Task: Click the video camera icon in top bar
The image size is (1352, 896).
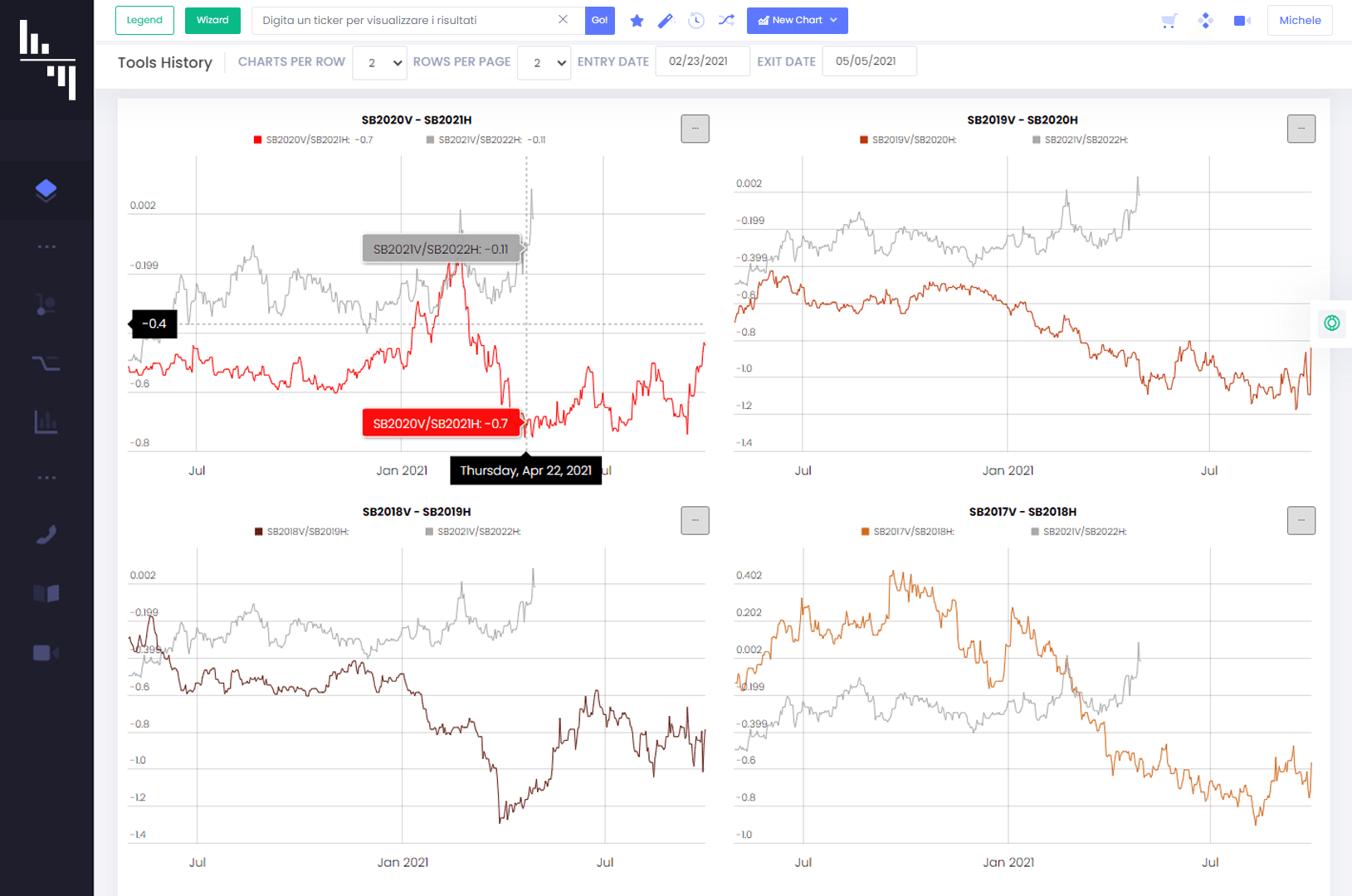Action: click(x=1242, y=21)
